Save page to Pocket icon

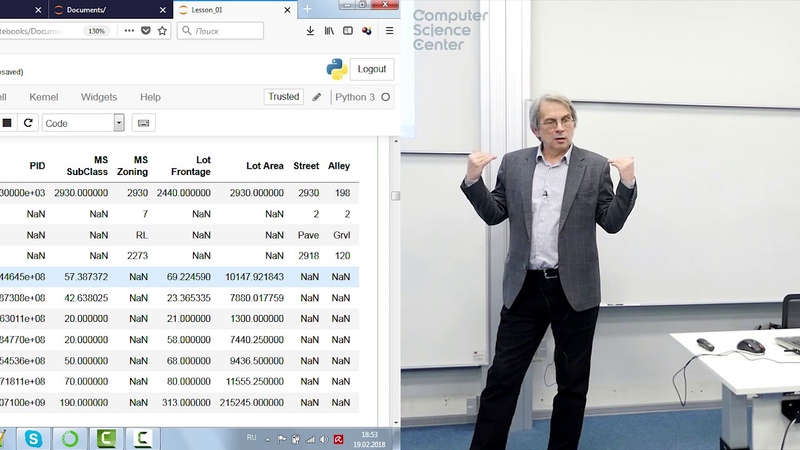(x=145, y=31)
